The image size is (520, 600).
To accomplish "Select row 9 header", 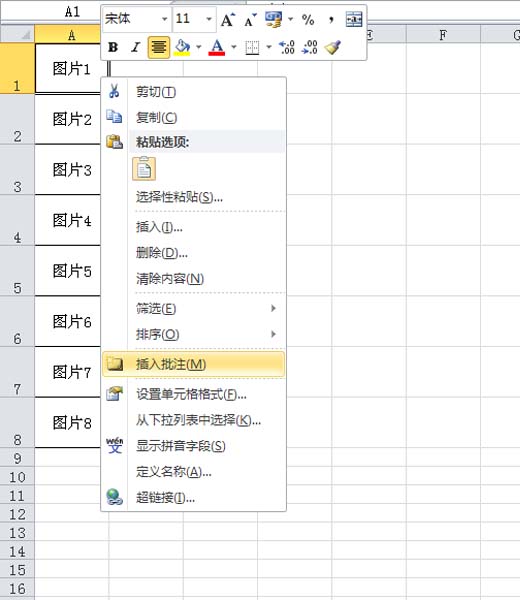I will point(17,458).
